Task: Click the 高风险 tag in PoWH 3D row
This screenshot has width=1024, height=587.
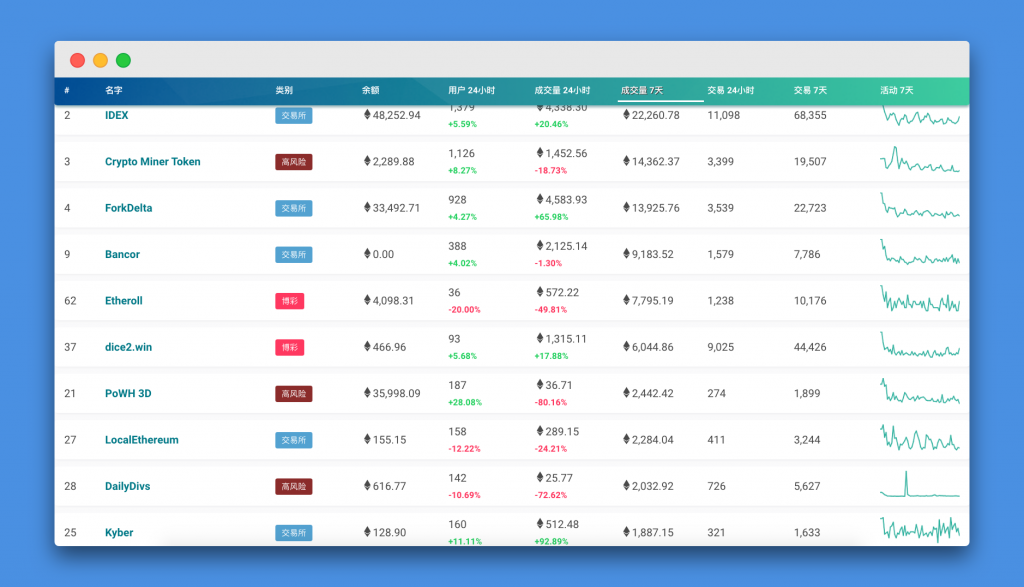Action: (x=293, y=394)
